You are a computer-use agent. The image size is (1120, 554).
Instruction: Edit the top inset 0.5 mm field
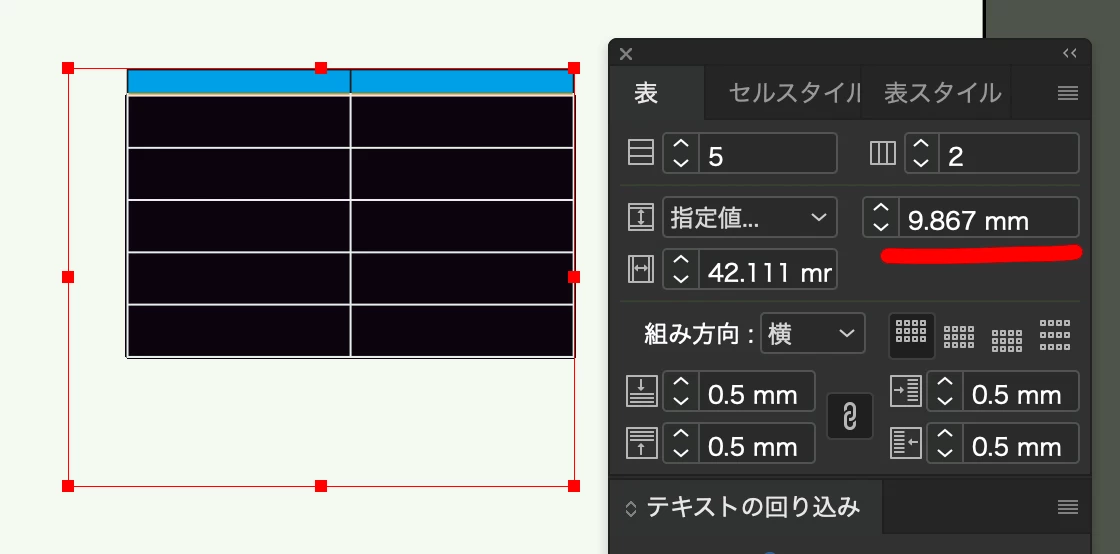pyautogui.click(x=757, y=391)
